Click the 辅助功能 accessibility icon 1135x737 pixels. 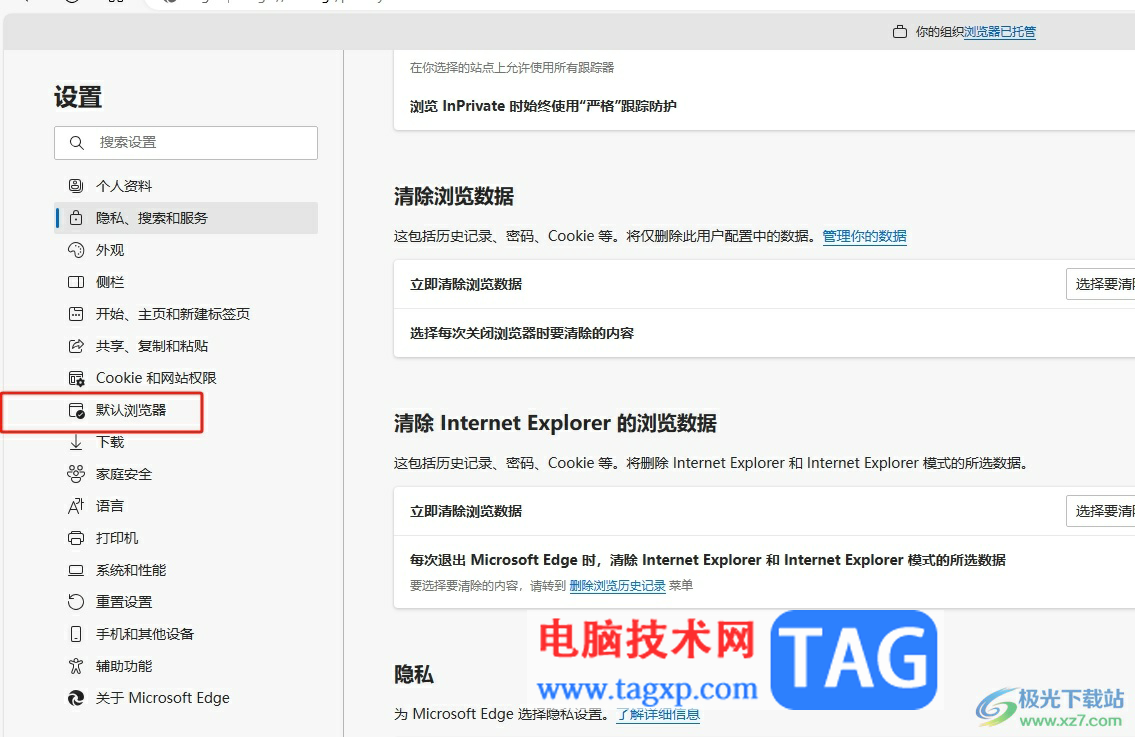[x=76, y=666]
